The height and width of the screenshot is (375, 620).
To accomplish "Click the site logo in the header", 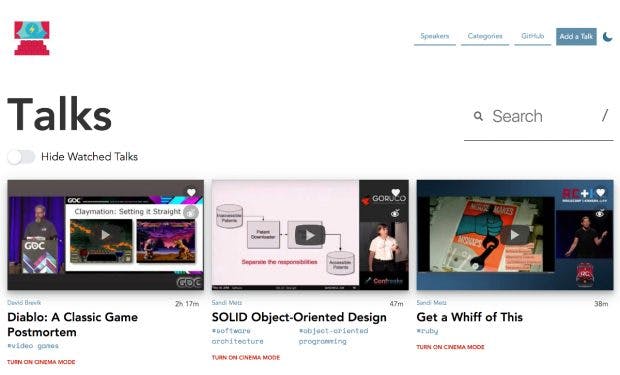I will (32, 38).
